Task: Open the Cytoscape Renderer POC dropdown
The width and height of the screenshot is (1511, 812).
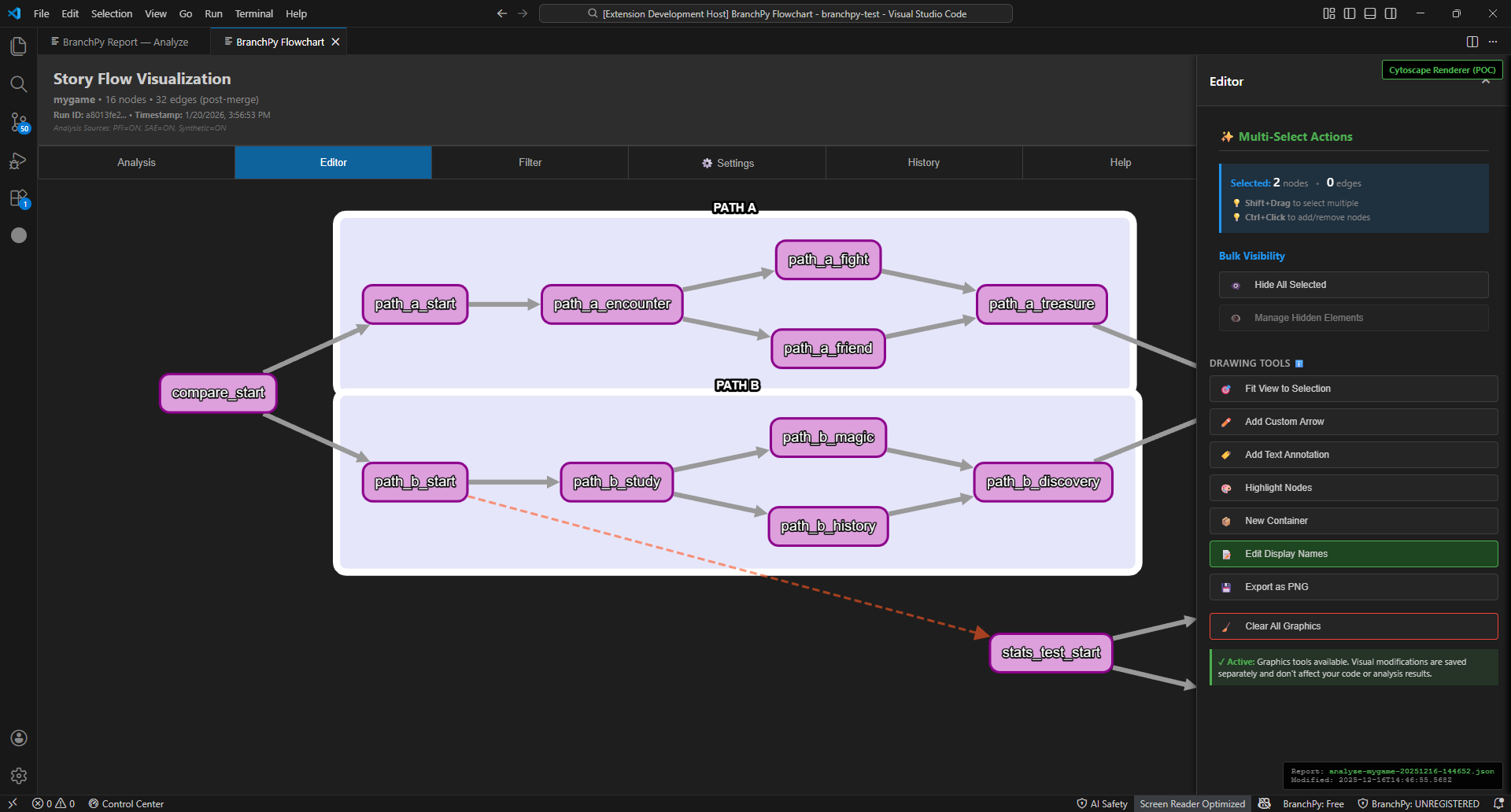Action: [x=1441, y=69]
